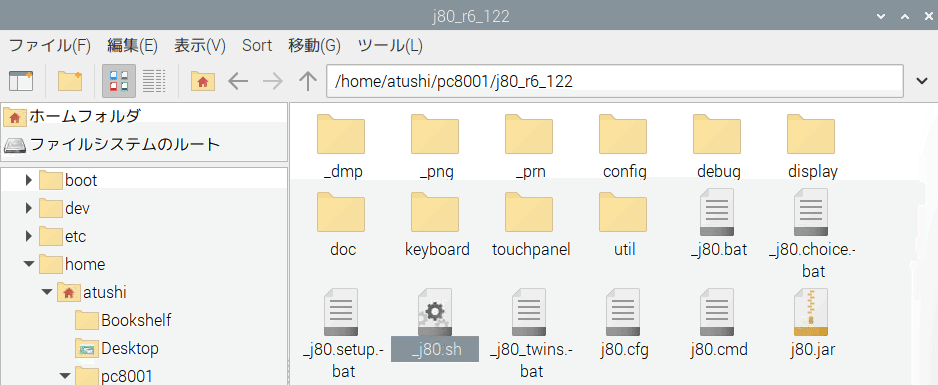Select the _j80.choice.bat file icon

pos(811,212)
